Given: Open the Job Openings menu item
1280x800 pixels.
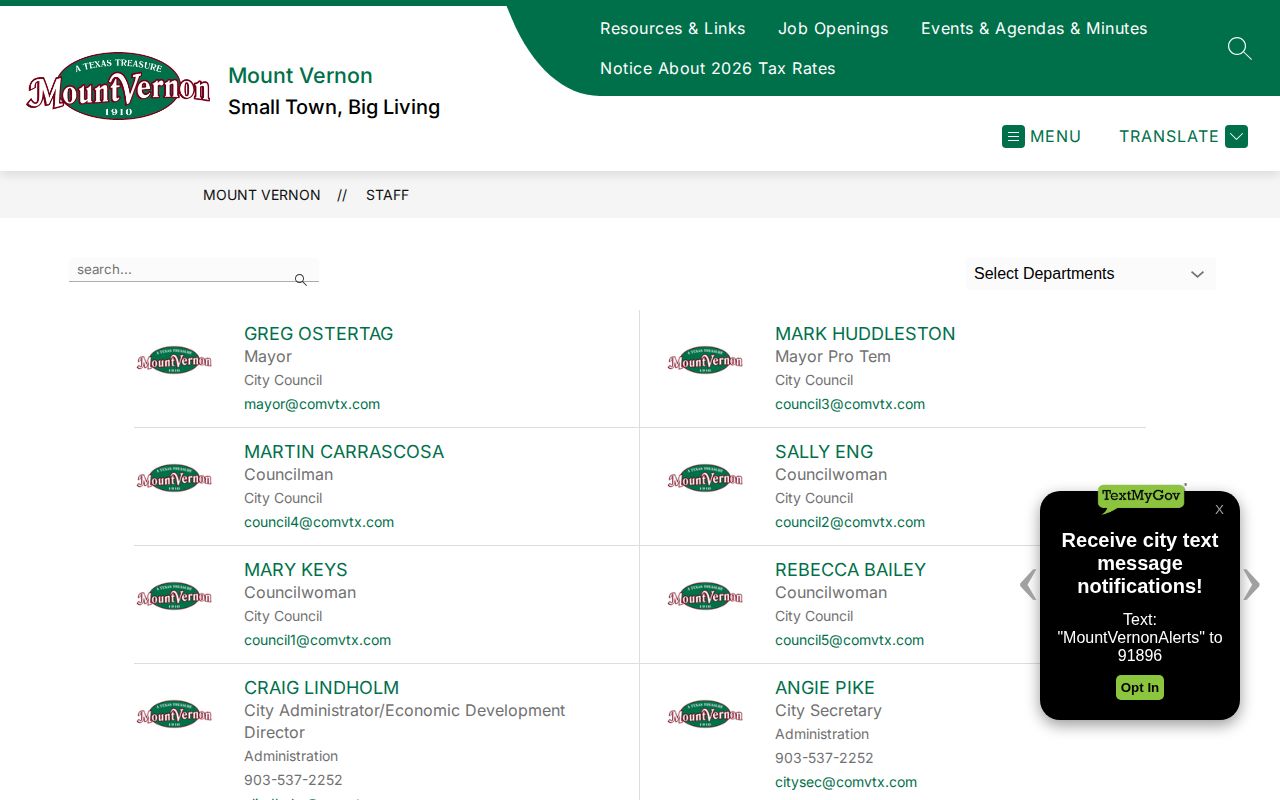Looking at the screenshot, I should [x=833, y=28].
